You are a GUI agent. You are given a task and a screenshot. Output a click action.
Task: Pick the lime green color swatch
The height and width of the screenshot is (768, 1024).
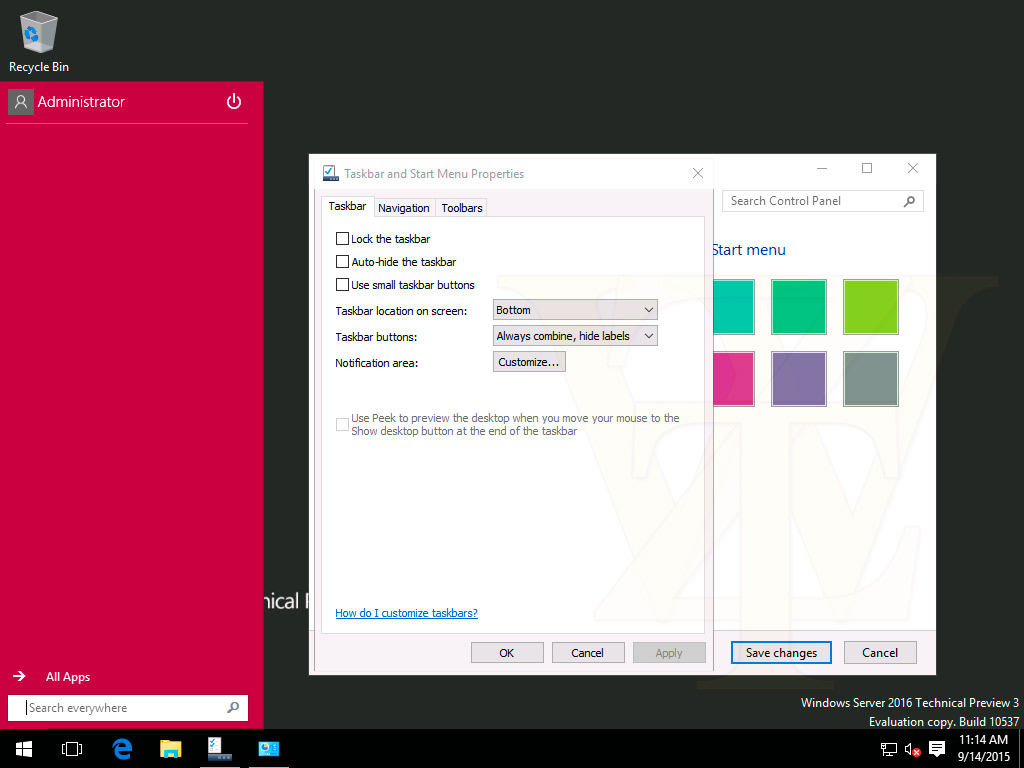tap(870, 307)
